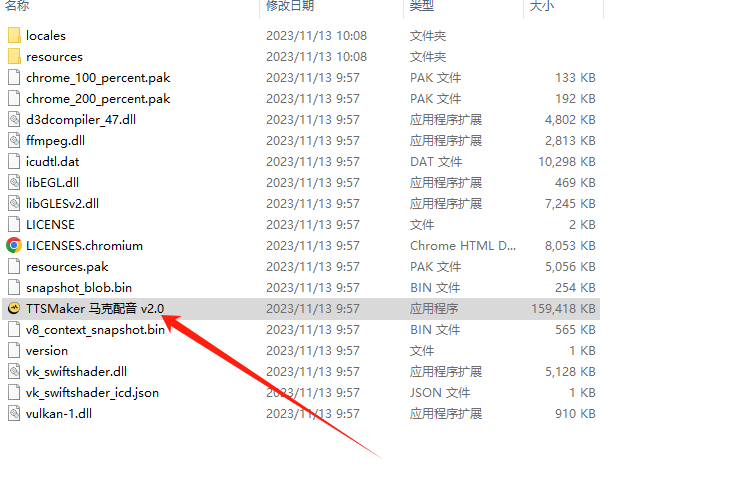
Task: Click the resources.pak file icon
Action: [14, 266]
